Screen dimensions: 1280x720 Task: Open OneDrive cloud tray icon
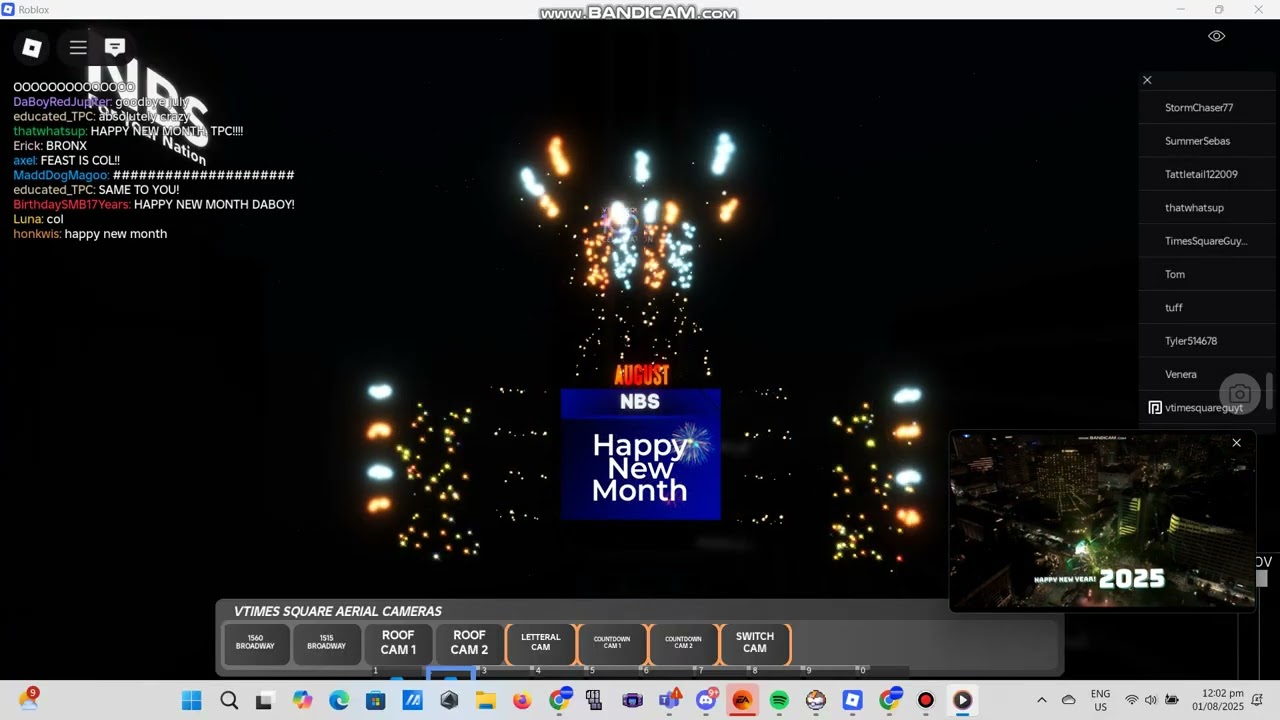pos(1068,700)
